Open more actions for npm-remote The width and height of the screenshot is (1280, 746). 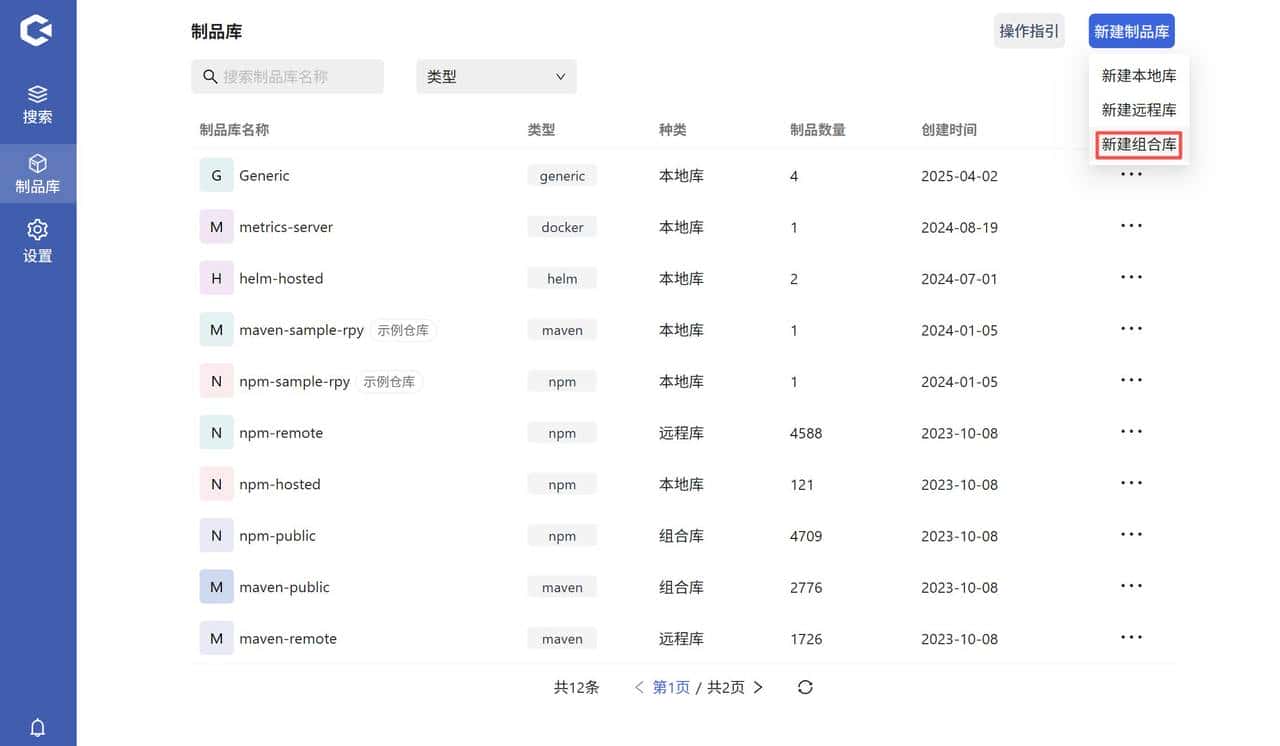click(x=1131, y=432)
